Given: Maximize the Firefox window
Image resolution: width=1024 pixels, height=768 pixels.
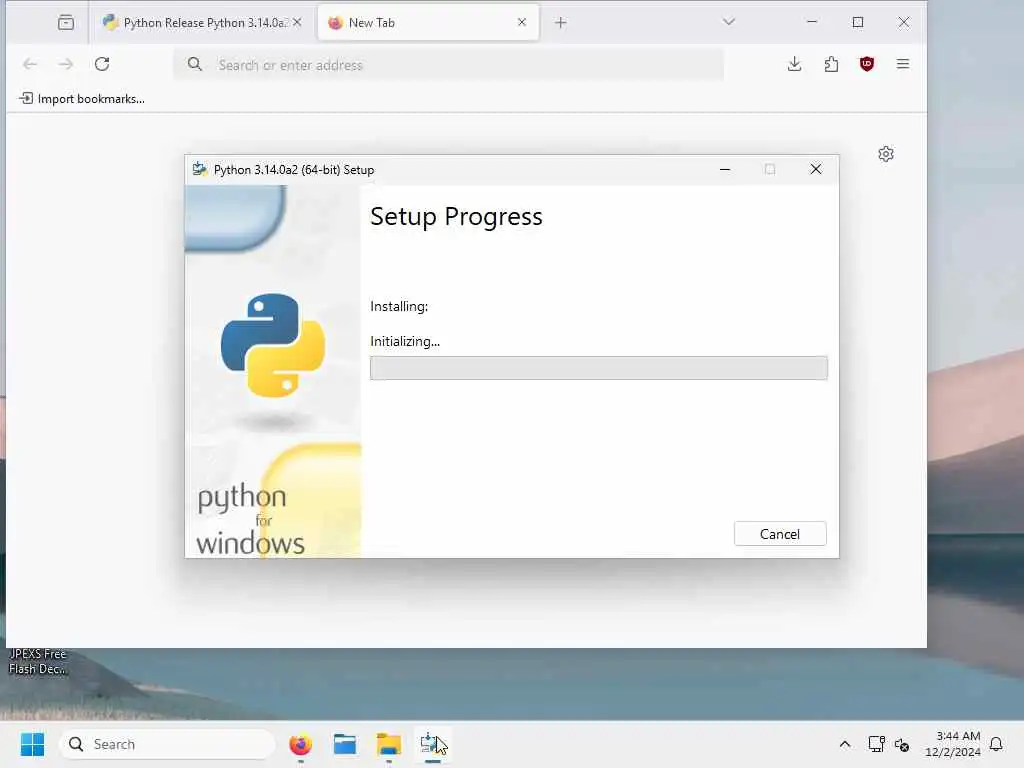Looking at the screenshot, I should pyautogui.click(x=858, y=22).
